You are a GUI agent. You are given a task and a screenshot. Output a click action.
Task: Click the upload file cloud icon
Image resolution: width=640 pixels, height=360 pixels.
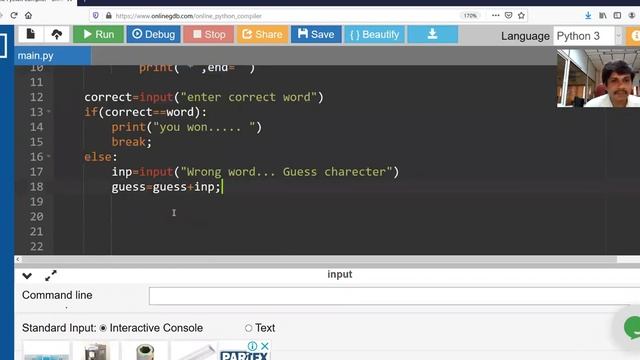click(x=57, y=34)
